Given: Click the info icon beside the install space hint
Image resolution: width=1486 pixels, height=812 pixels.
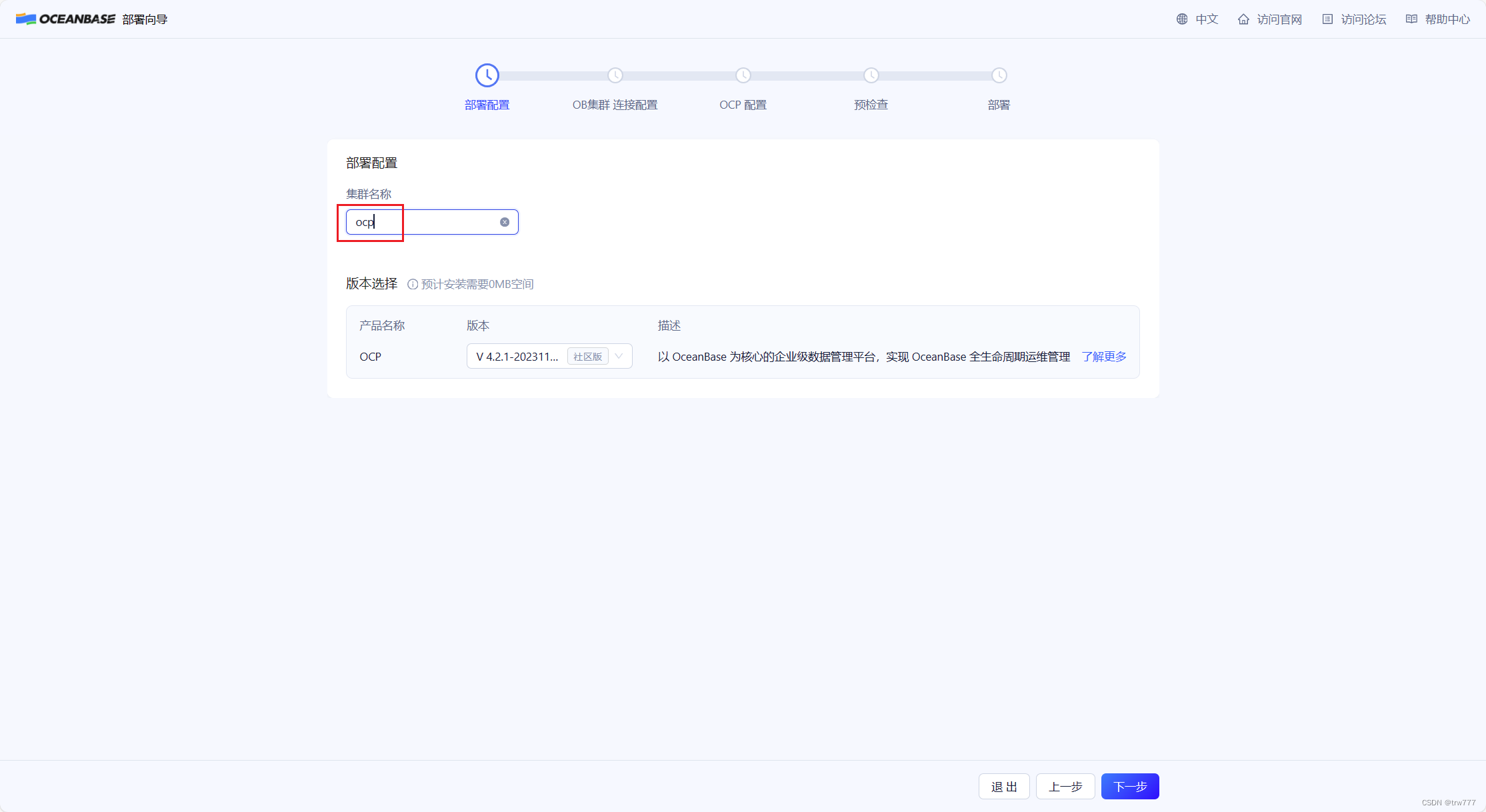Looking at the screenshot, I should [x=413, y=285].
